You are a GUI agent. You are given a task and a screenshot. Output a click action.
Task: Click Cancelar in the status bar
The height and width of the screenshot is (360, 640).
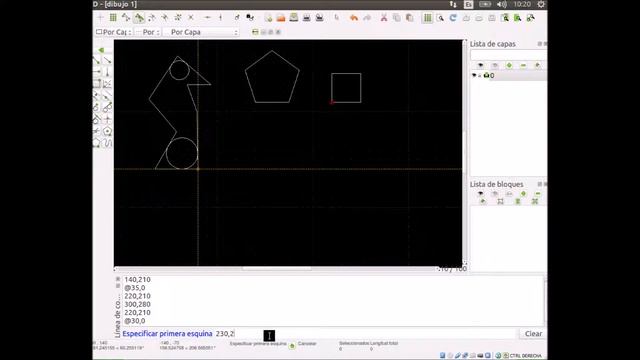[307, 344]
